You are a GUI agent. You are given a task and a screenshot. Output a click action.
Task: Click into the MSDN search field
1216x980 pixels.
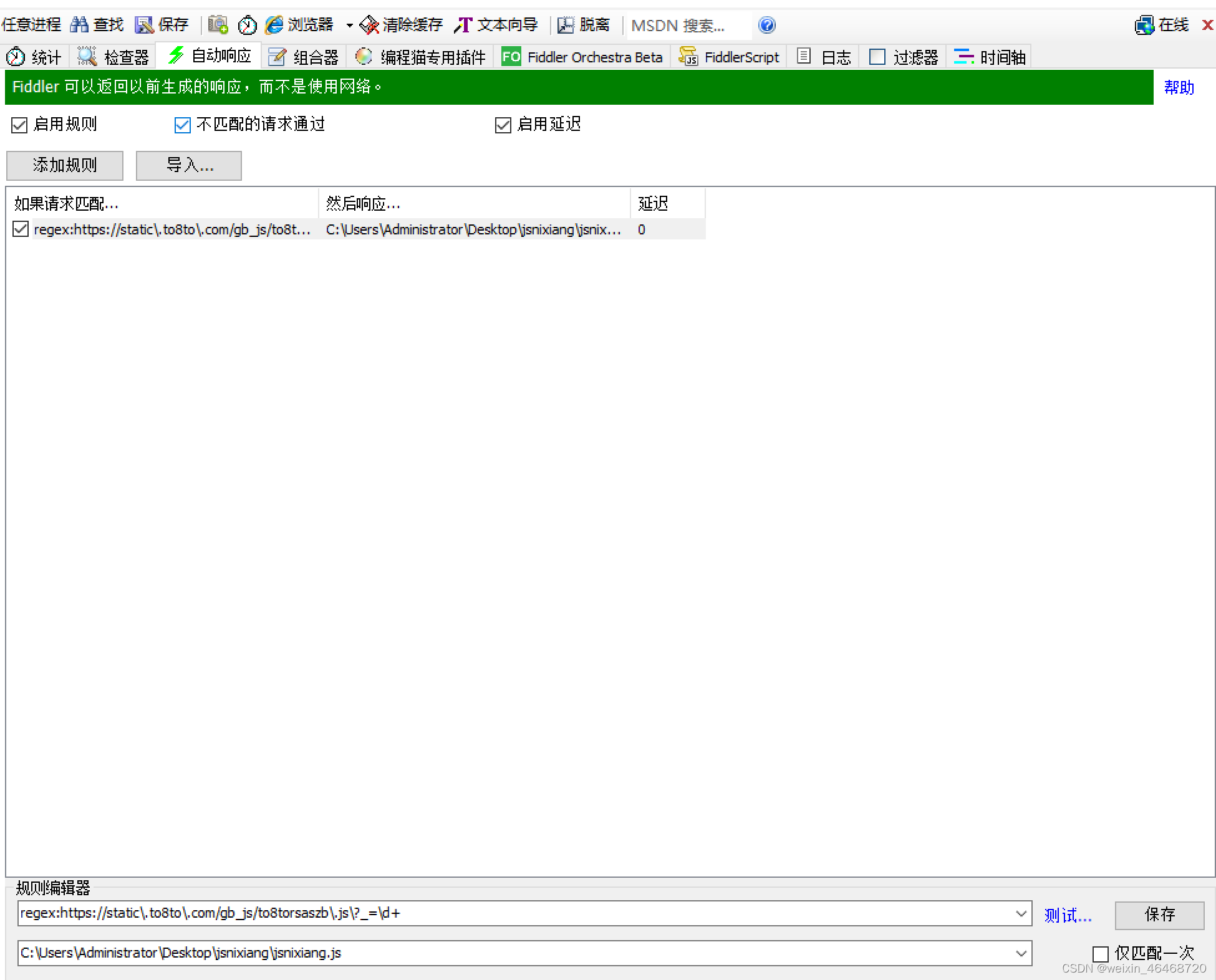pyautogui.click(x=689, y=26)
